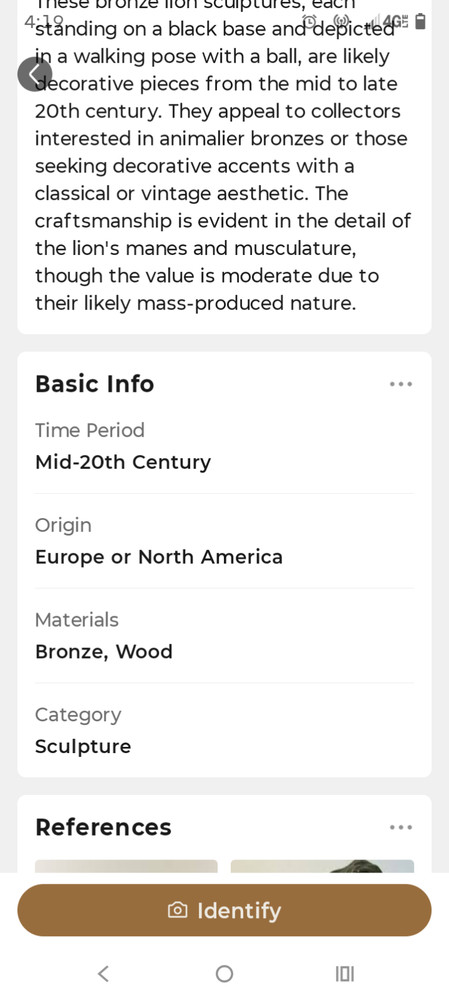Viewport: 449px width, 1000px height.
Task: Open Basic Info three-dot options menu
Action: click(401, 384)
